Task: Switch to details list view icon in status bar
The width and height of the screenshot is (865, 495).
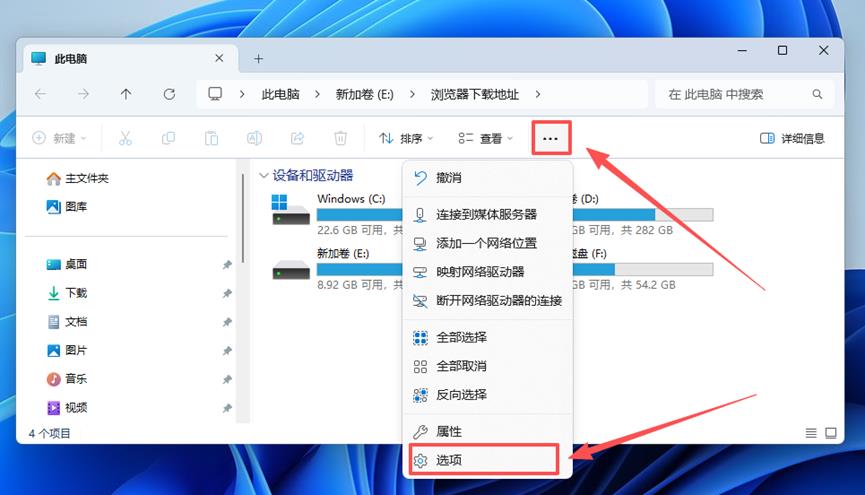Action: tap(811, 433)
